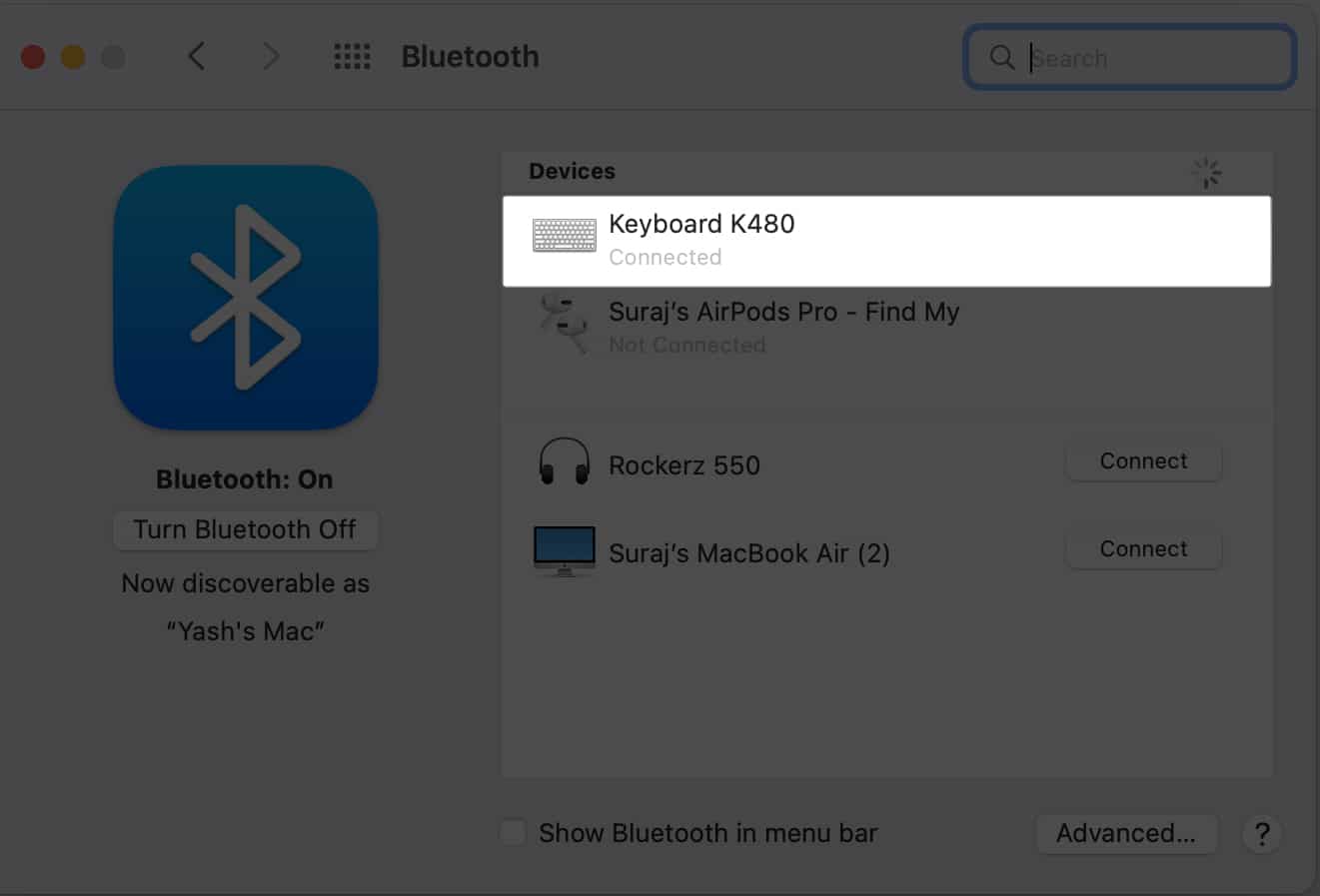Viewport: 1320px width, 896px height.
Task: Turn Bluetooth Off
Action: coord(245,529)
